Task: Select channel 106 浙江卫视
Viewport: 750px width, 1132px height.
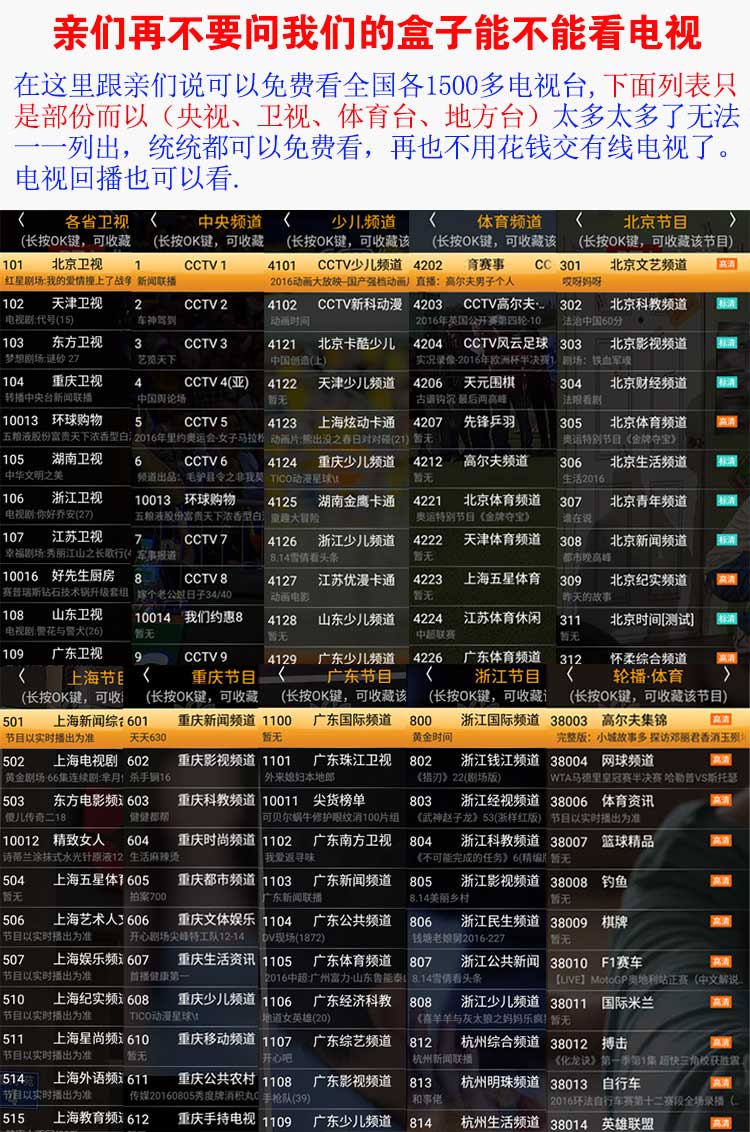Action: pos(66,505)
